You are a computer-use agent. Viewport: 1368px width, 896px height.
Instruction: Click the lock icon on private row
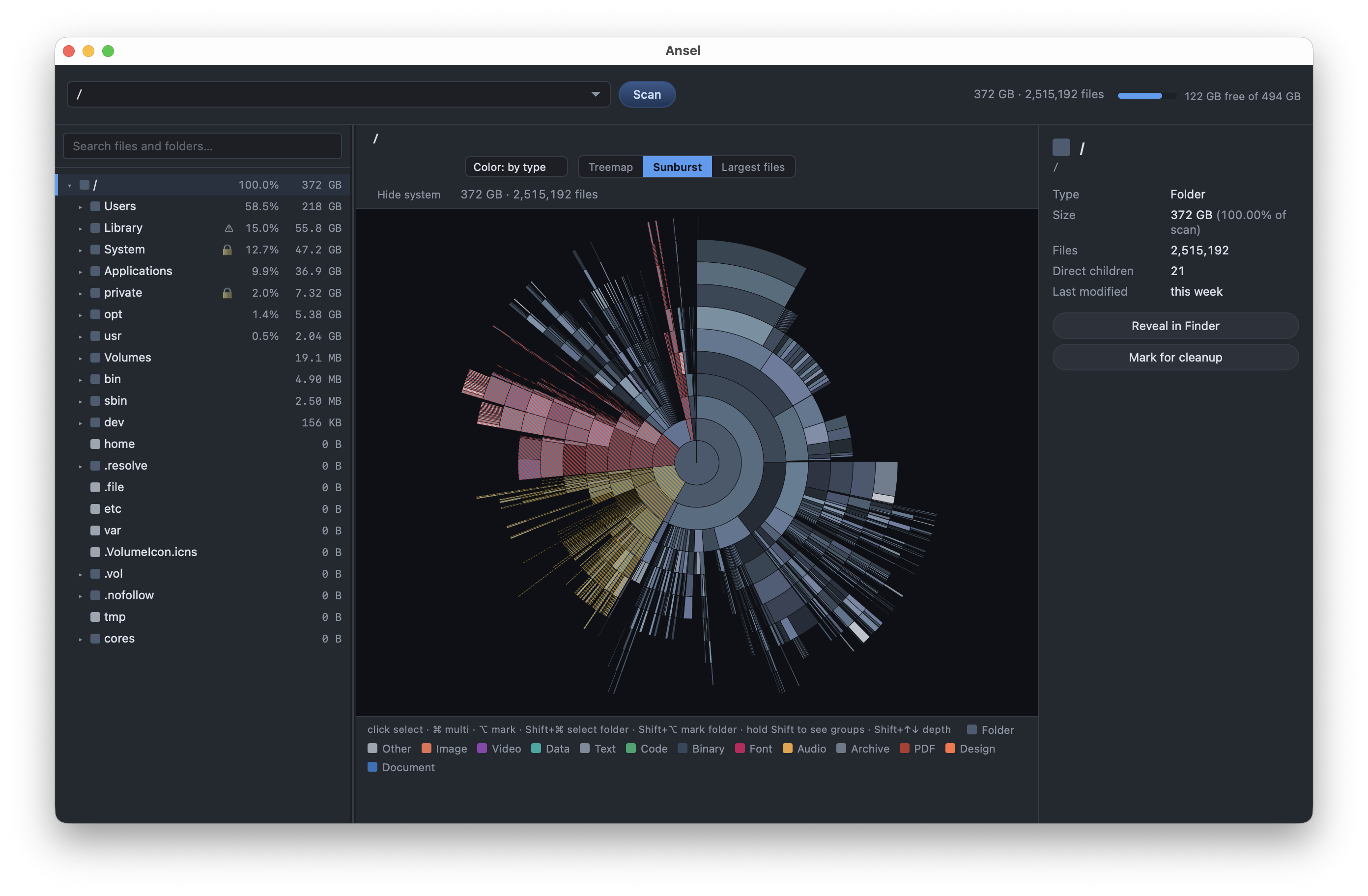[228, 293]
